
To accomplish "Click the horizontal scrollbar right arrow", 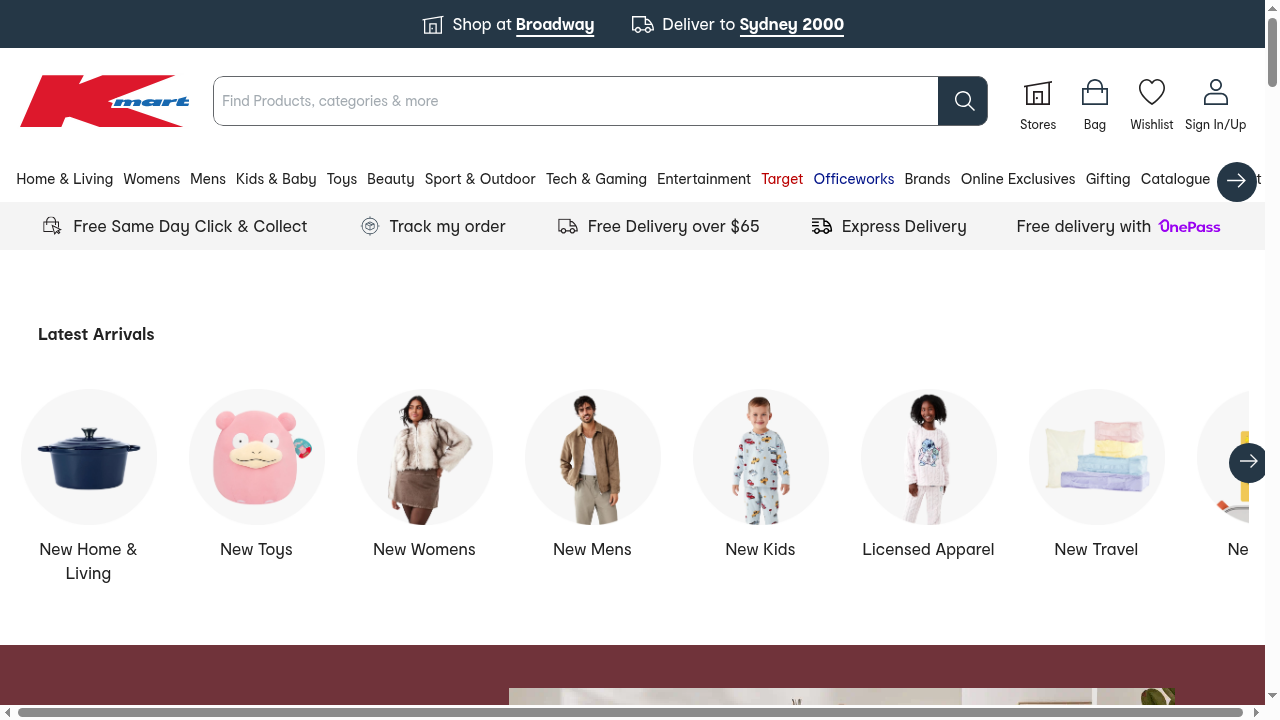I will point(1257,712).
